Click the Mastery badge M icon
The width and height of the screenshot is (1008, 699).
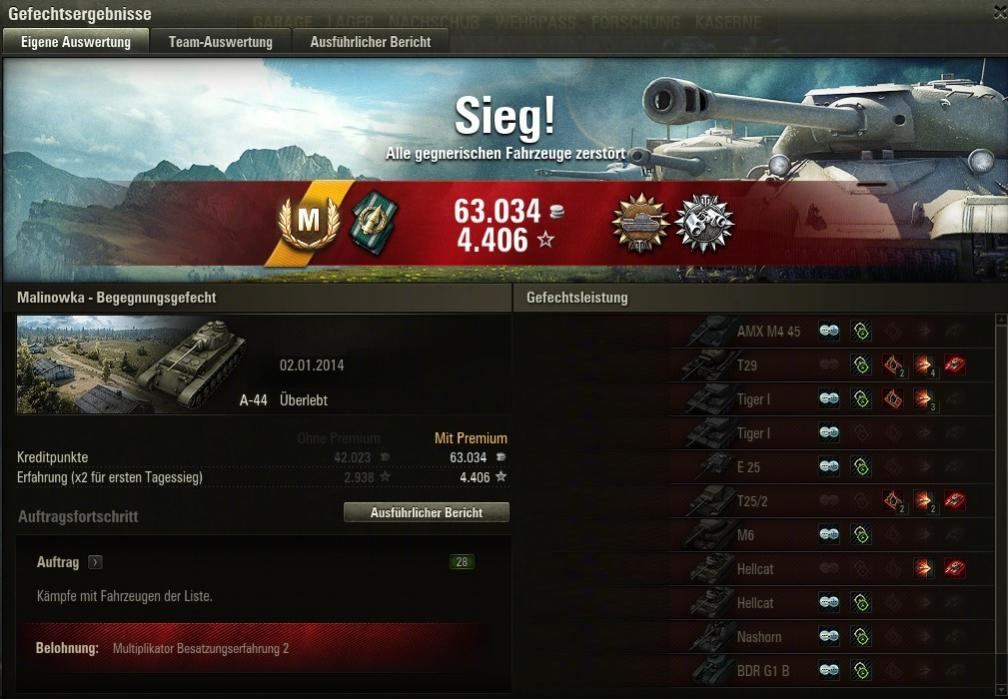309,222
